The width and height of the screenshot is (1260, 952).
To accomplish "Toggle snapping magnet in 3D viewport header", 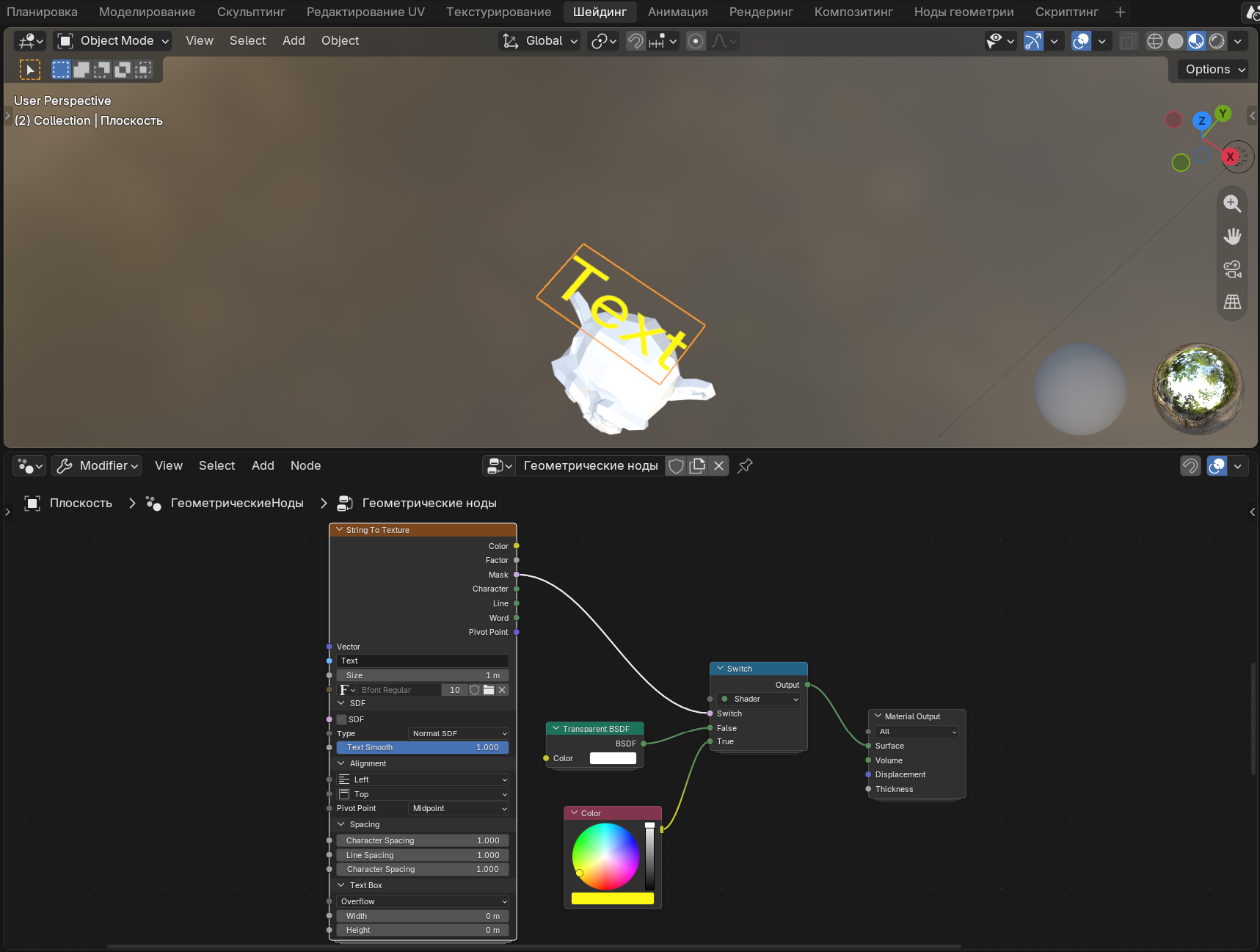I will click(x=636, y=41).
